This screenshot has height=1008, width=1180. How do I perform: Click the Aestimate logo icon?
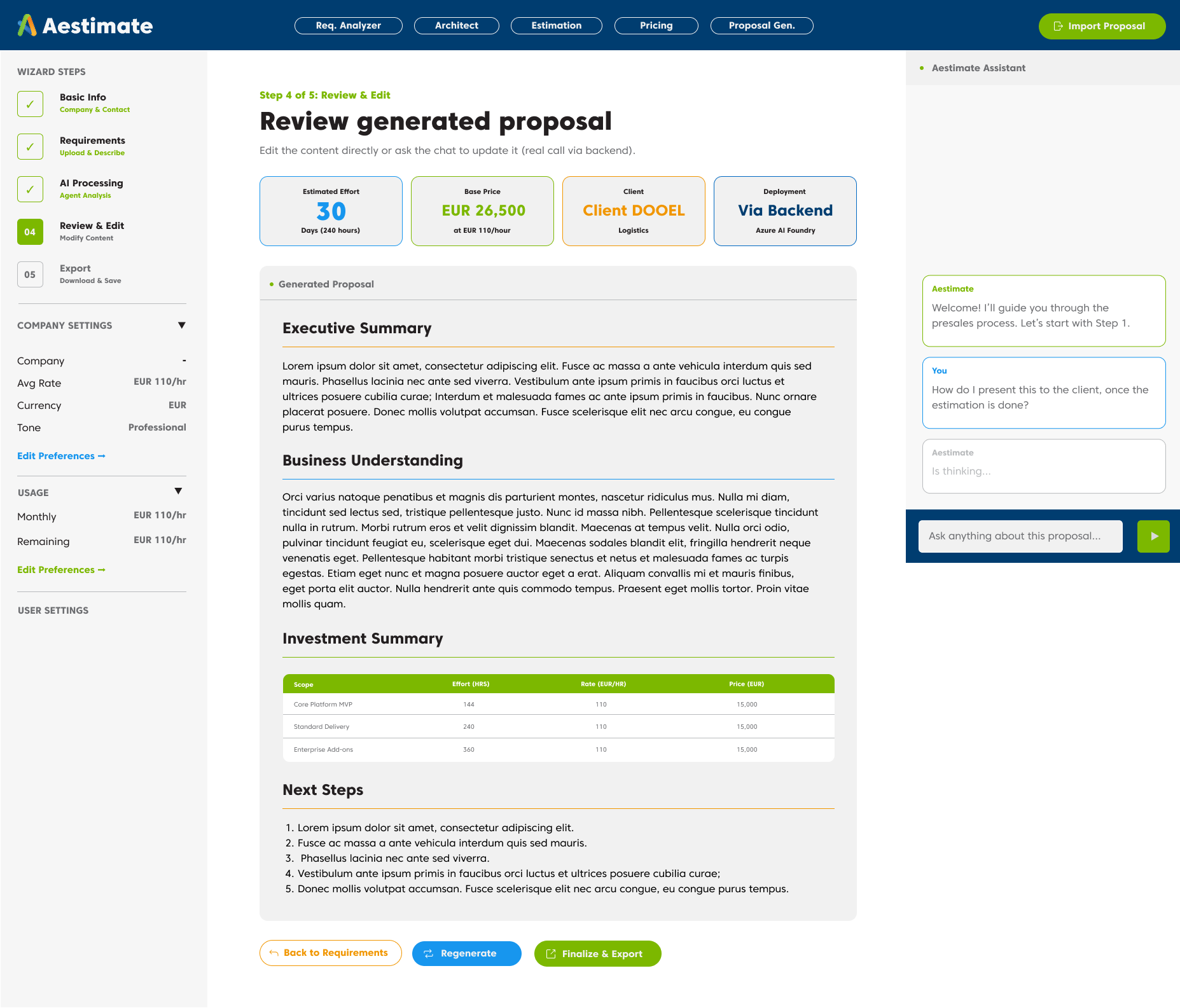click(27, 25)
